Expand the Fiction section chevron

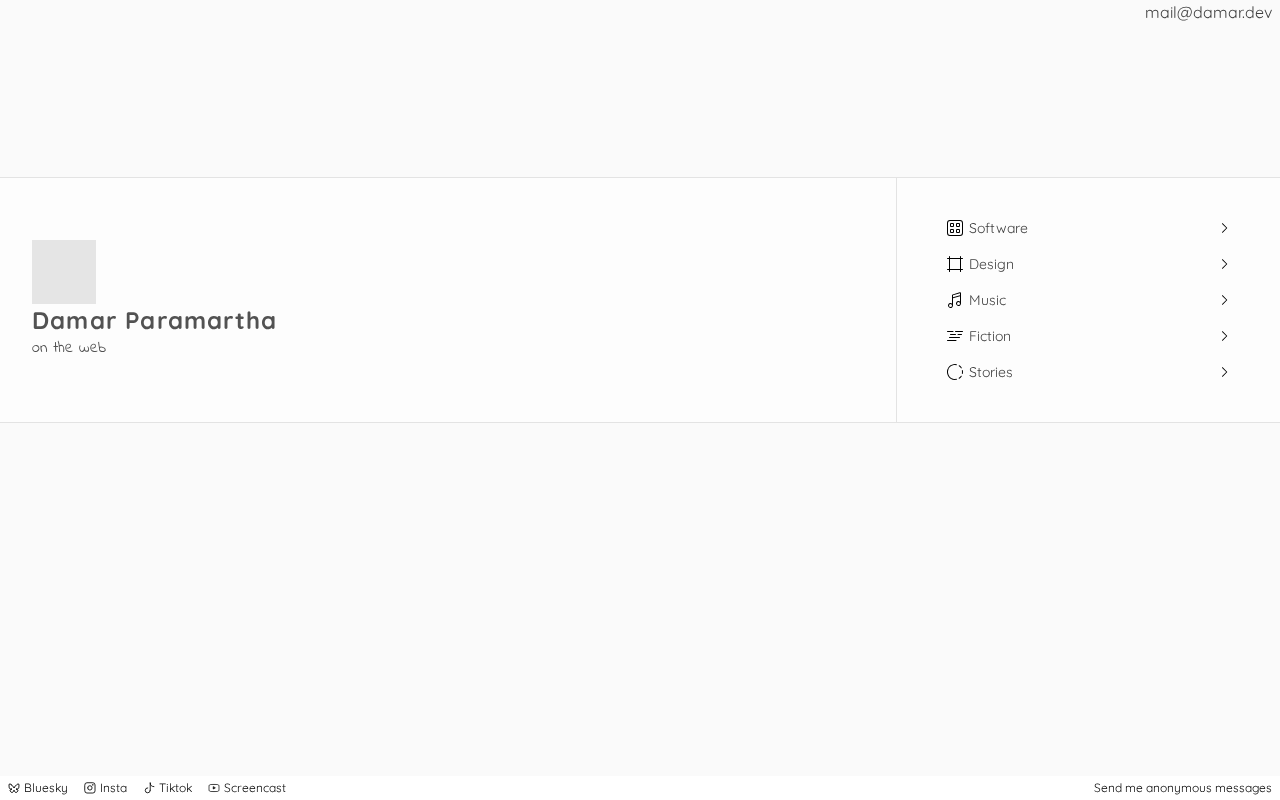1224,336
